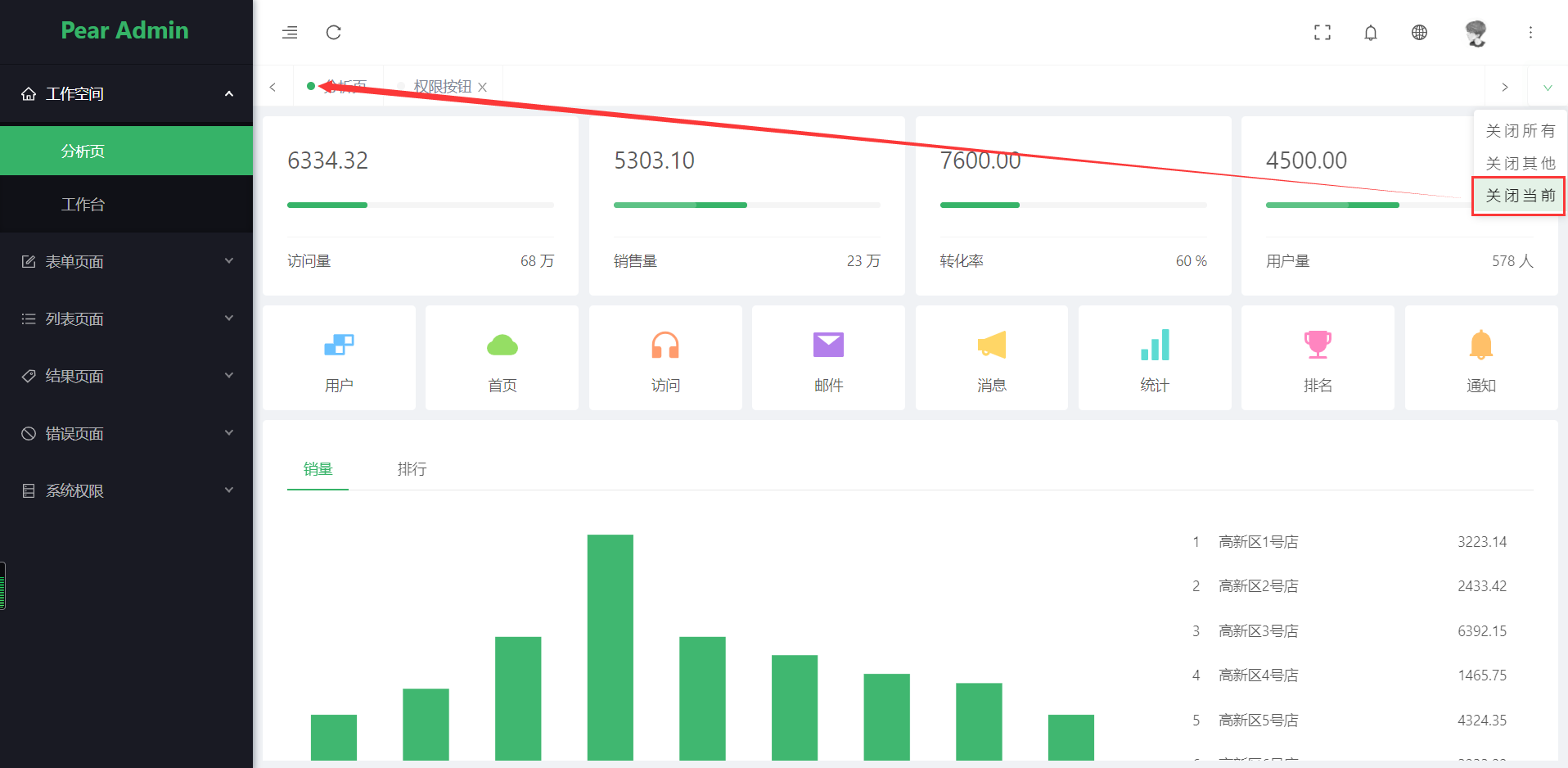Open tab actions dropdown arrow
The image size is (1568, 768).
click(x=1548, y=87)
